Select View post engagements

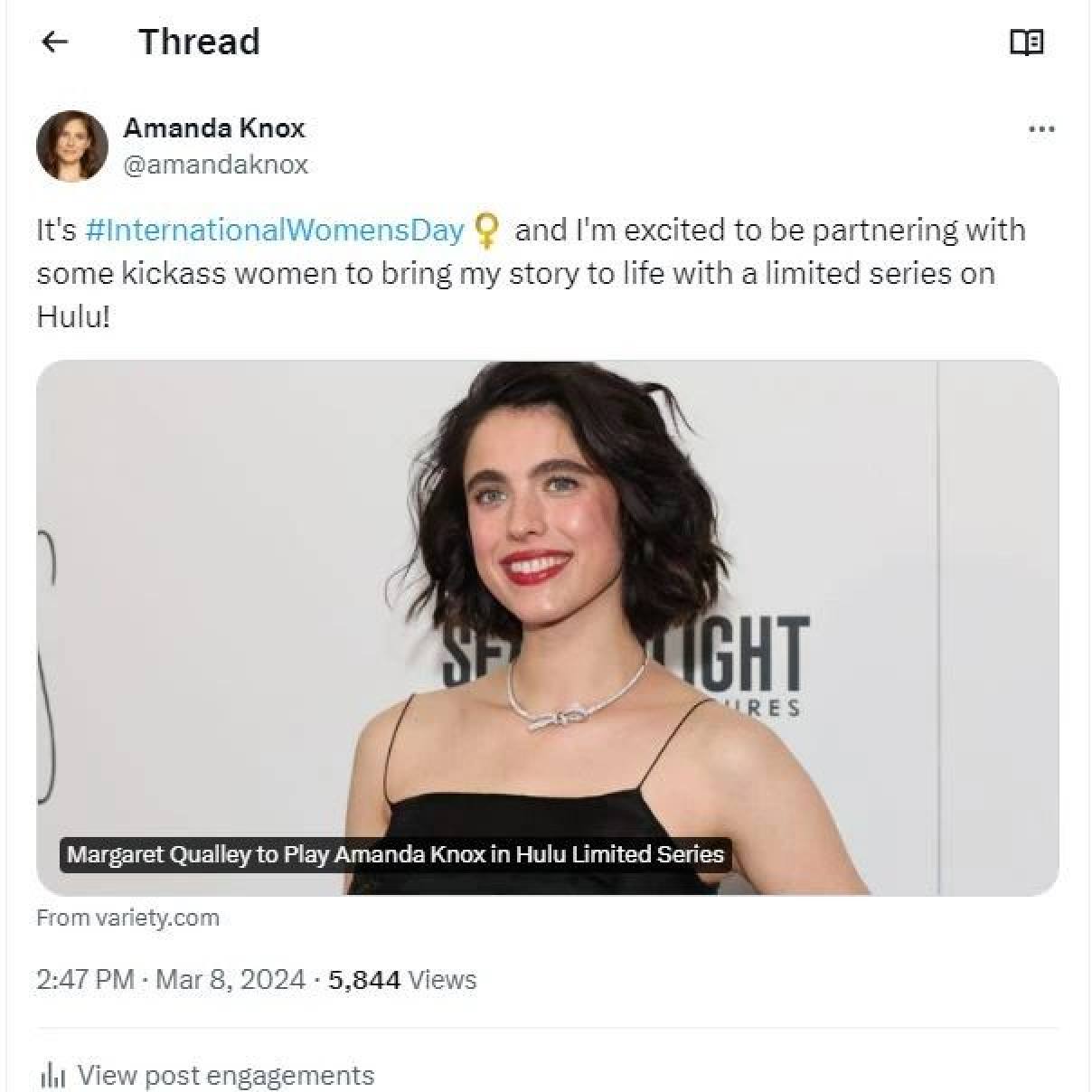pyautogui.click(x=225, y=1075)
